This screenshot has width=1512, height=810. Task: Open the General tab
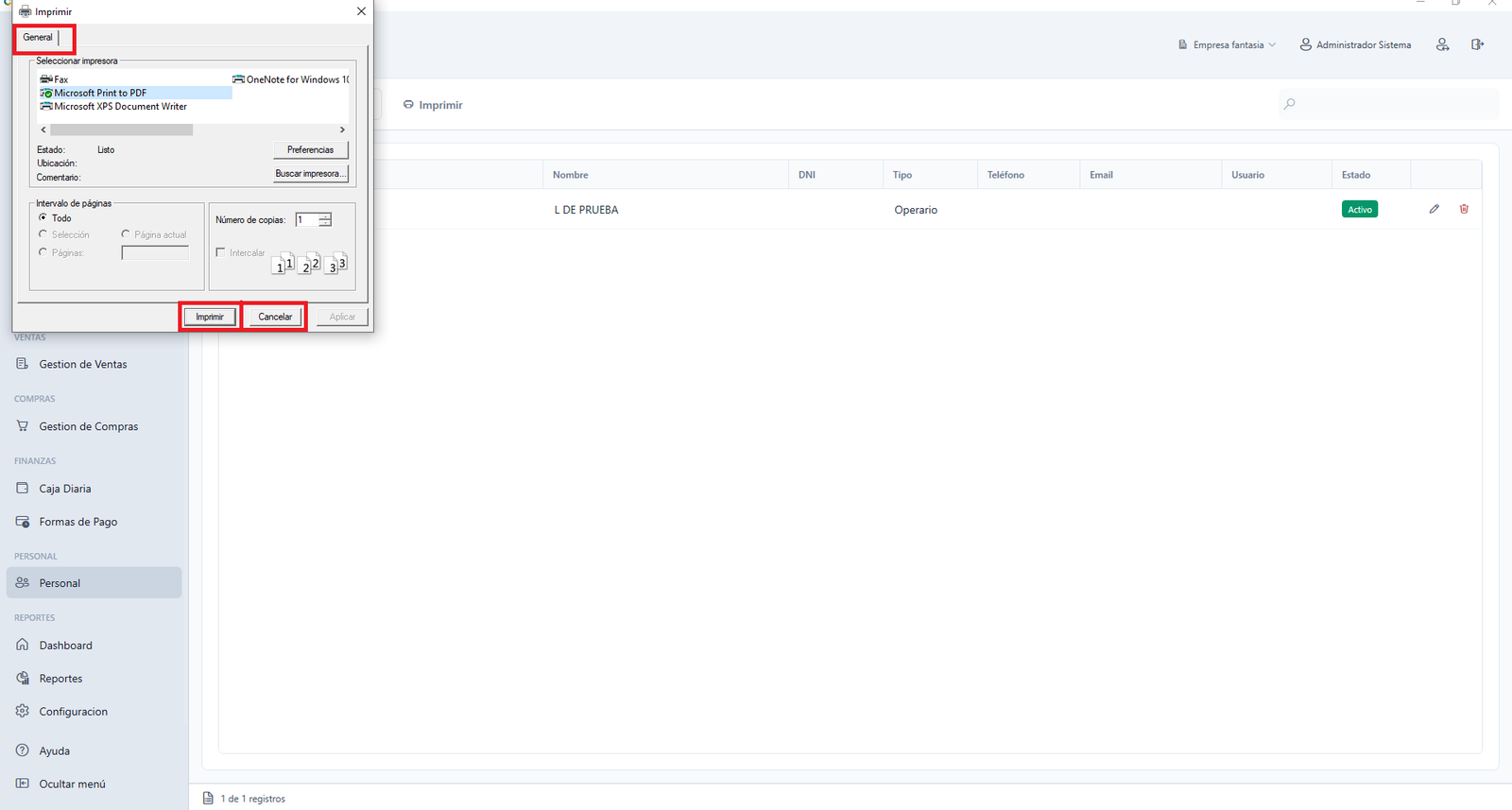[38, 37]
